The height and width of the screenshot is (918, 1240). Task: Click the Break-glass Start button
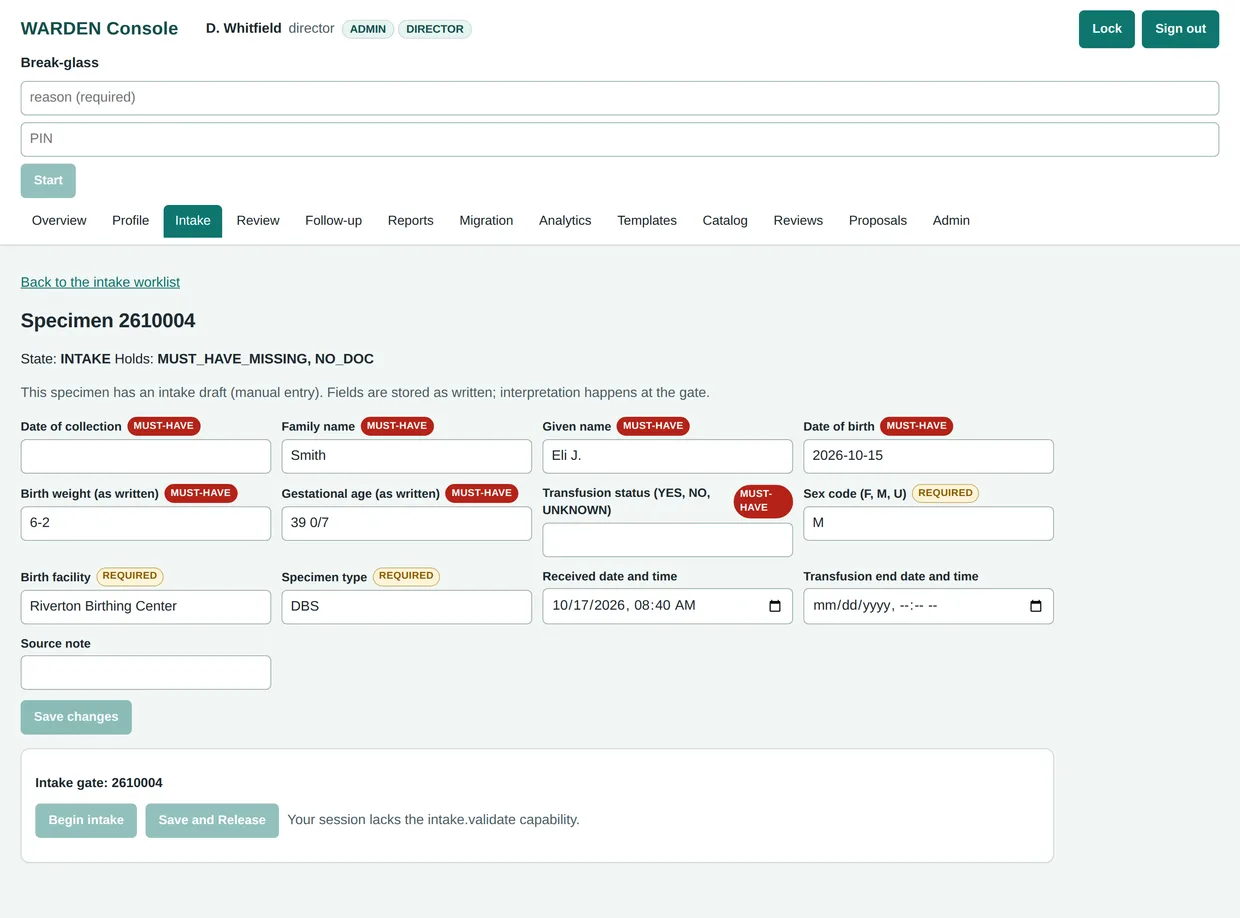(x=48, y=181)
